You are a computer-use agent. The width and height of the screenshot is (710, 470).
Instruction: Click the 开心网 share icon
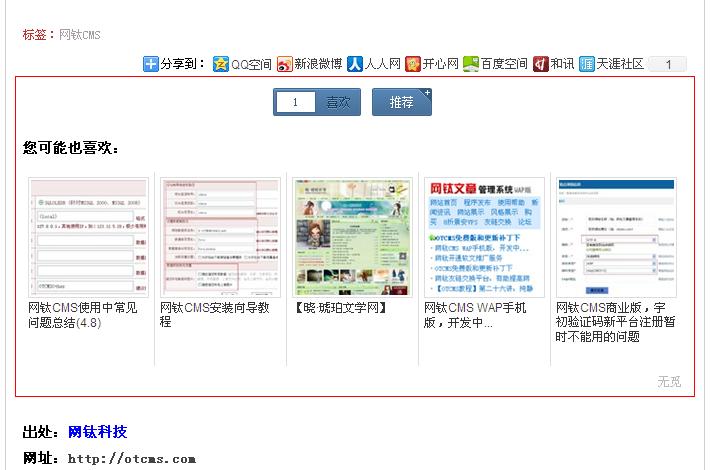(x=413, y=64)
